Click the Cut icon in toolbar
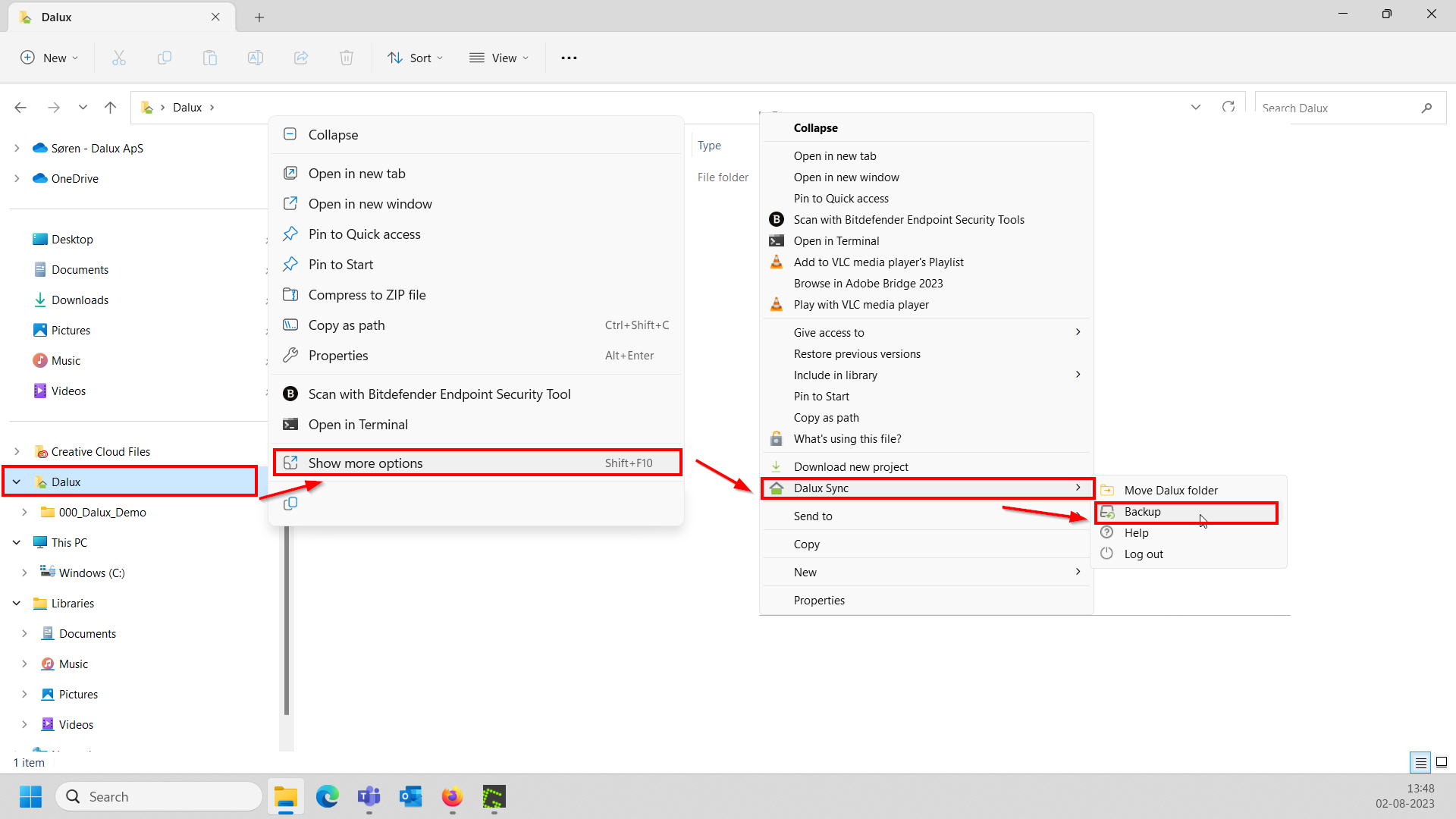Screen dimensions: 1456x819 [119, 58]
